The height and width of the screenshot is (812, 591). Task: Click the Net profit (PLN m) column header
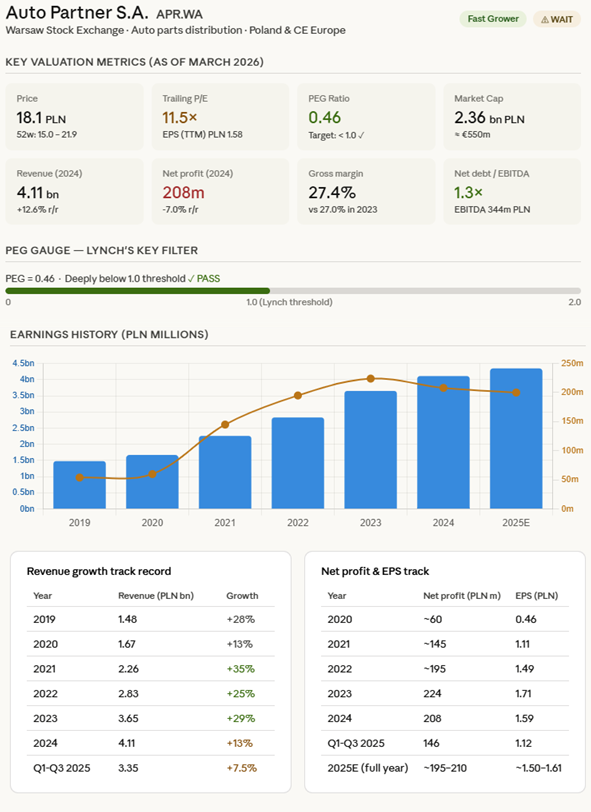click(x=462, y=596)
